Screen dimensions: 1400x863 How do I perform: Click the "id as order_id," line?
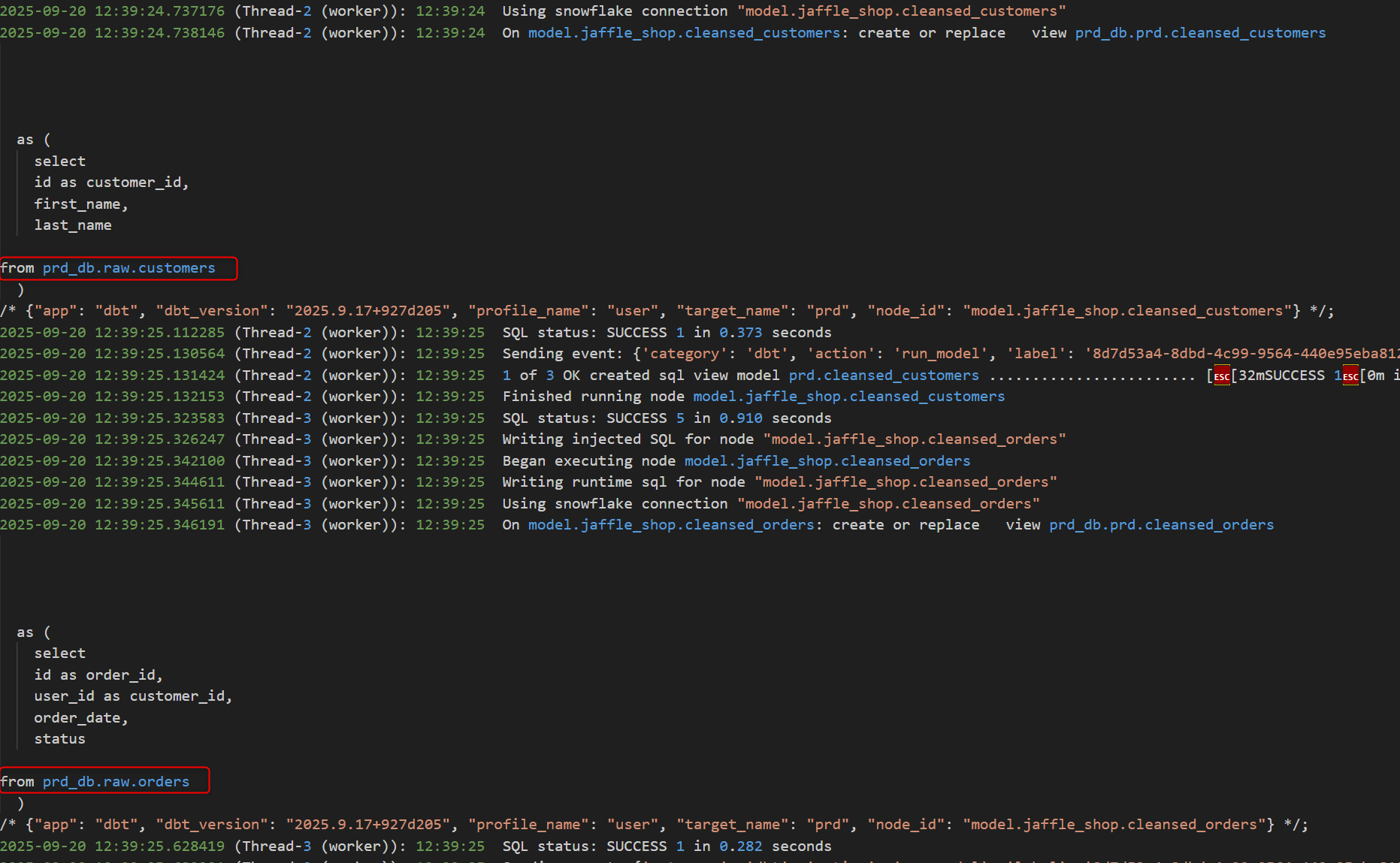point(98,675)
